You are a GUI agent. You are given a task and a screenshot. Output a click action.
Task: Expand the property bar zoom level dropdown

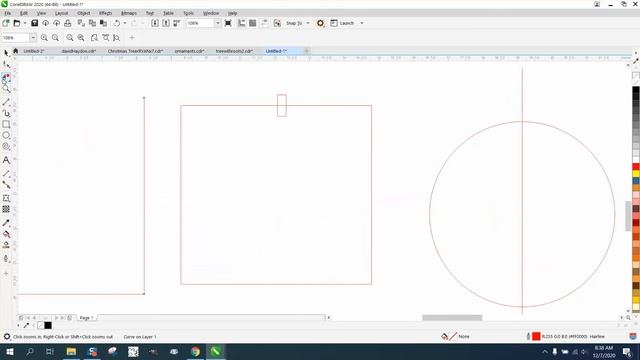[33, 38]
